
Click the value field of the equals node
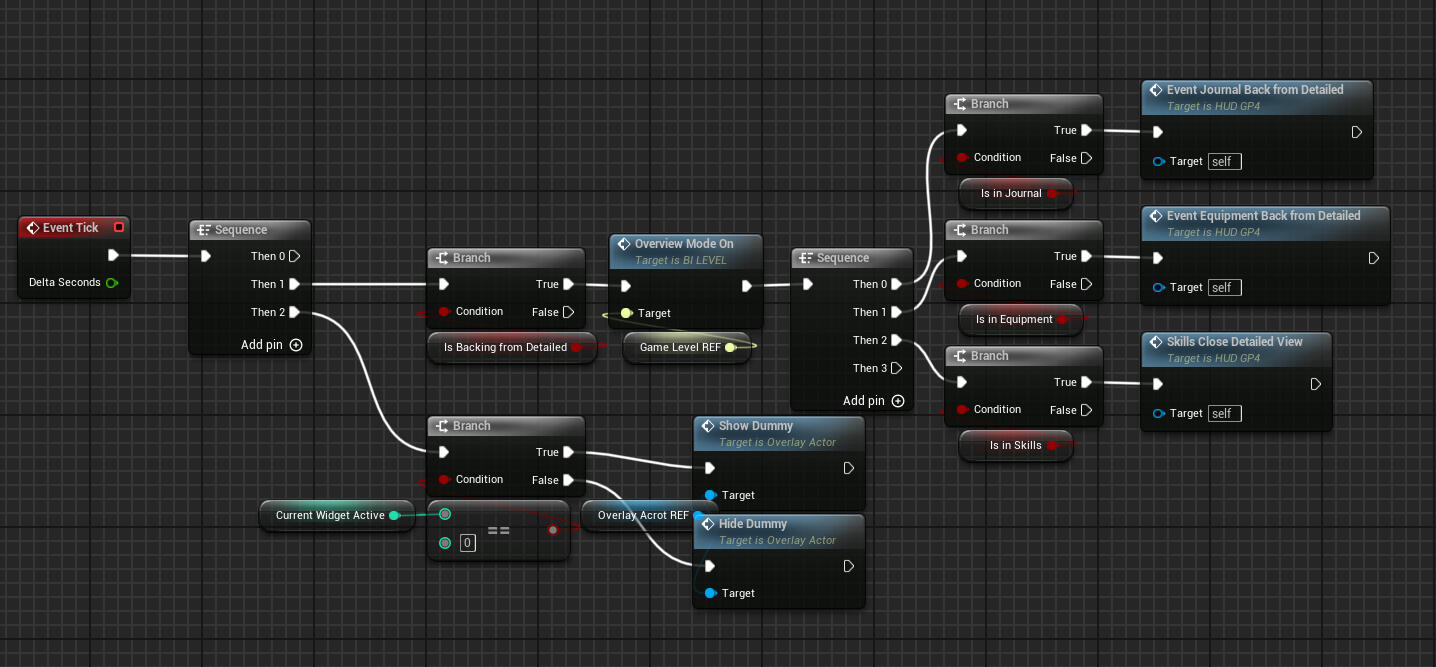[x=467, y=543]
